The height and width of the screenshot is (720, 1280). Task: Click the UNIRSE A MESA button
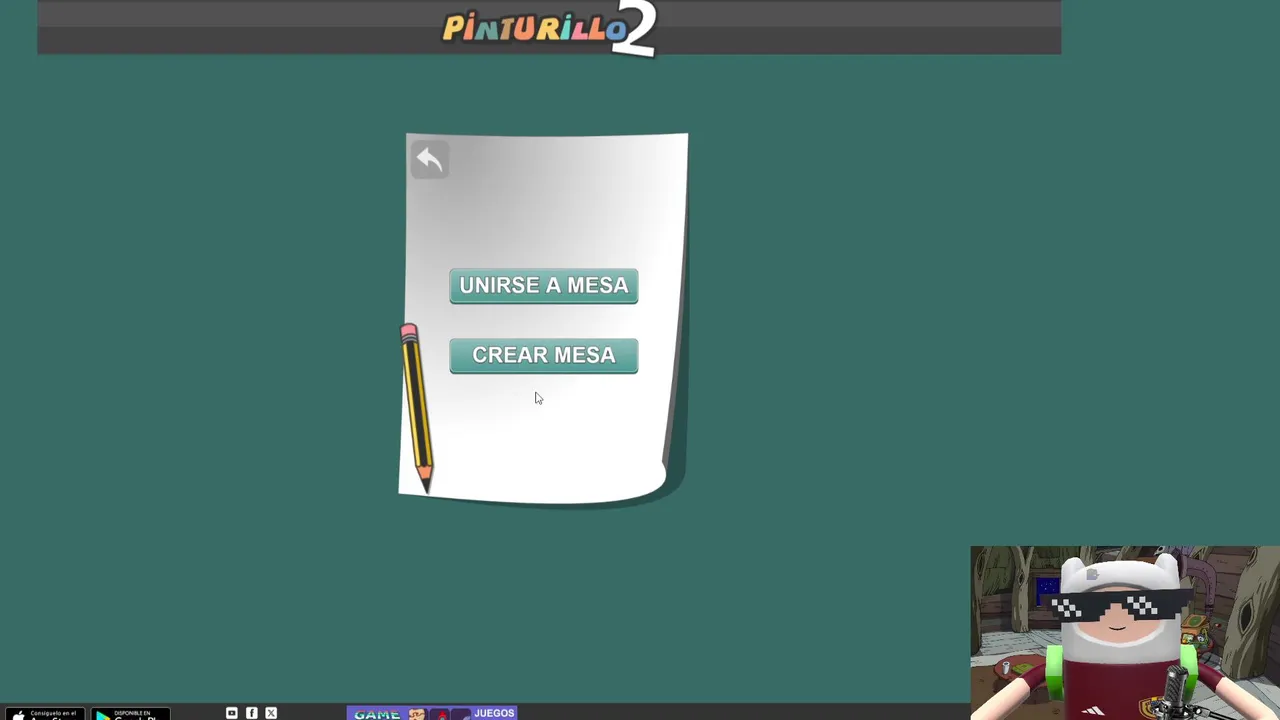click(x=544, y=286)
